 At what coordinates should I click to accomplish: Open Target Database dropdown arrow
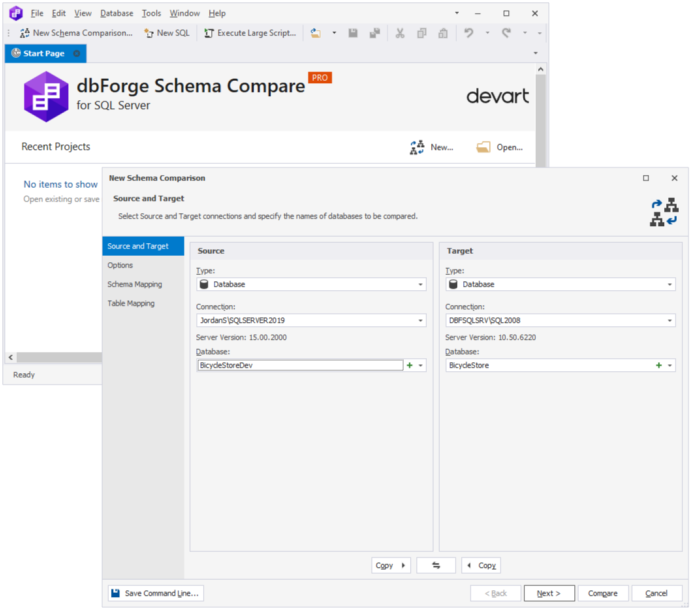point(669,365)
